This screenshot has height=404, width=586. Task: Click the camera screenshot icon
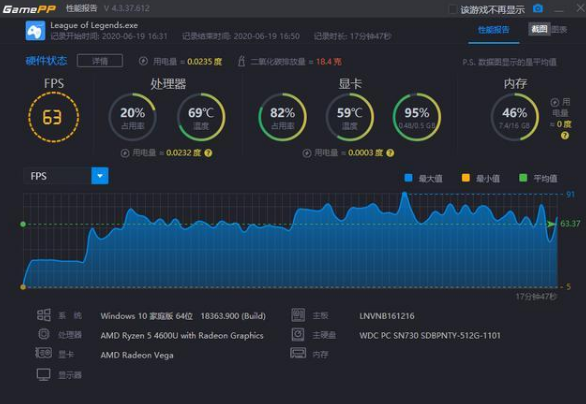pyautogui.click(x=537, y=8)
